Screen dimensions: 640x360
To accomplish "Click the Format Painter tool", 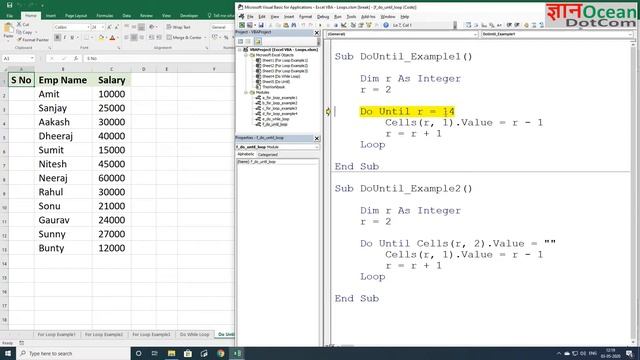I will click(33, 40).
